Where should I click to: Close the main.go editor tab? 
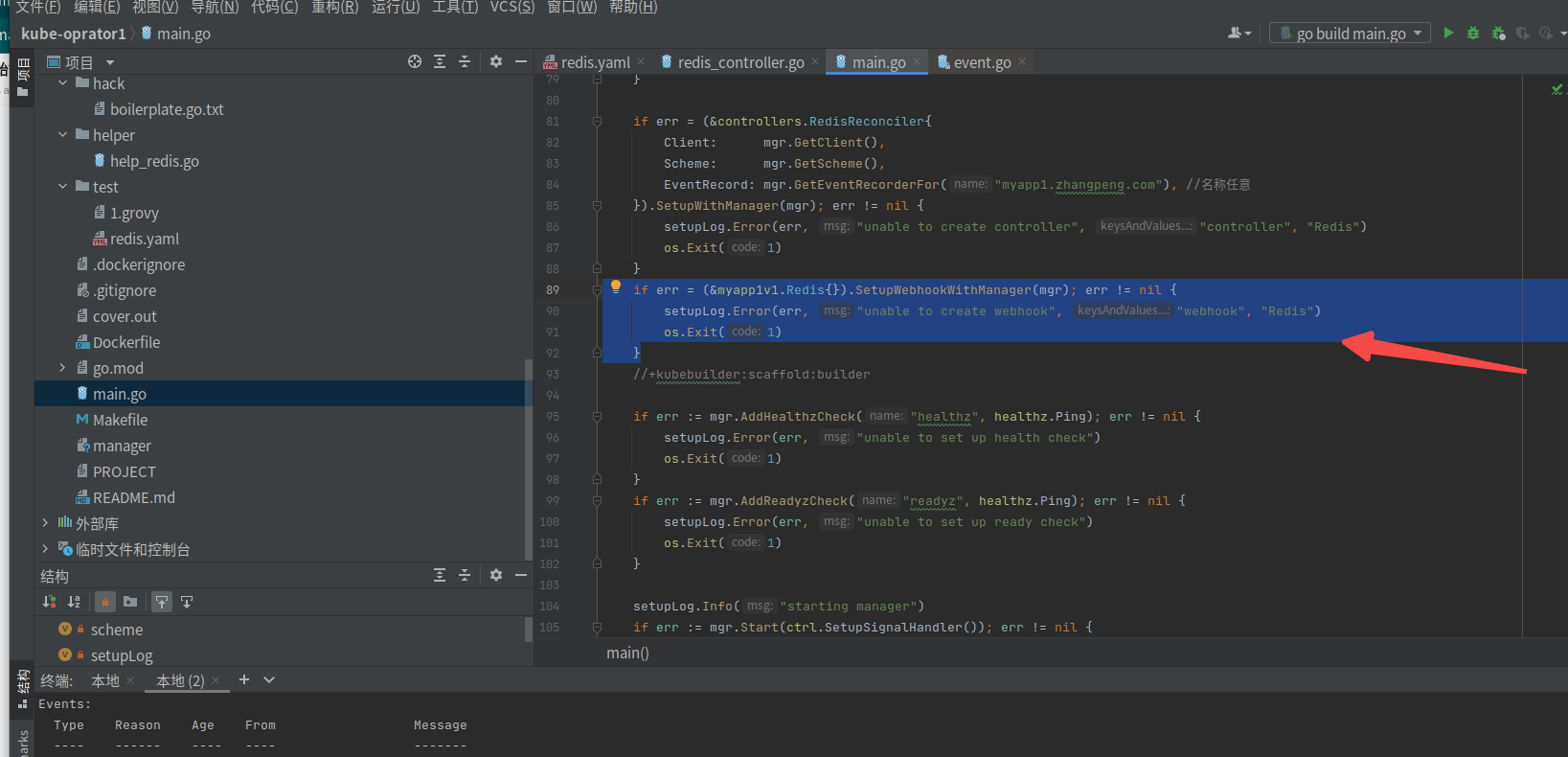(917, 61)
